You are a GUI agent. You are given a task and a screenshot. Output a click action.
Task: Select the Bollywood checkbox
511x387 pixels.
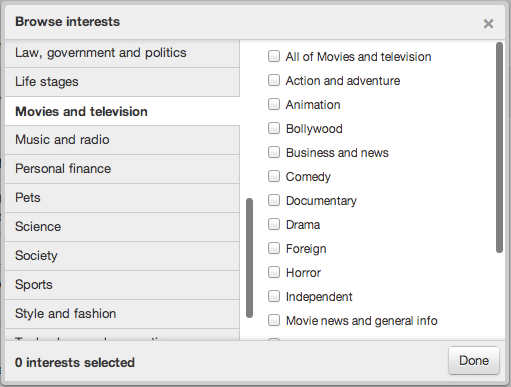pyautogui.click(x=274, y=128)
